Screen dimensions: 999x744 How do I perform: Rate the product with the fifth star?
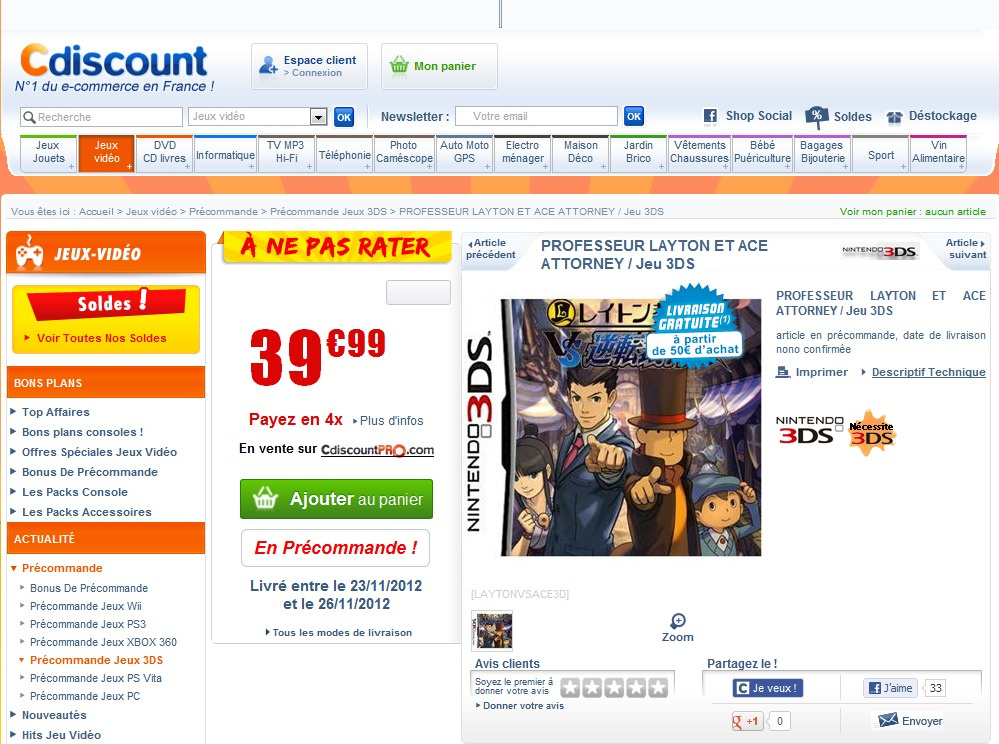(658, 687)
